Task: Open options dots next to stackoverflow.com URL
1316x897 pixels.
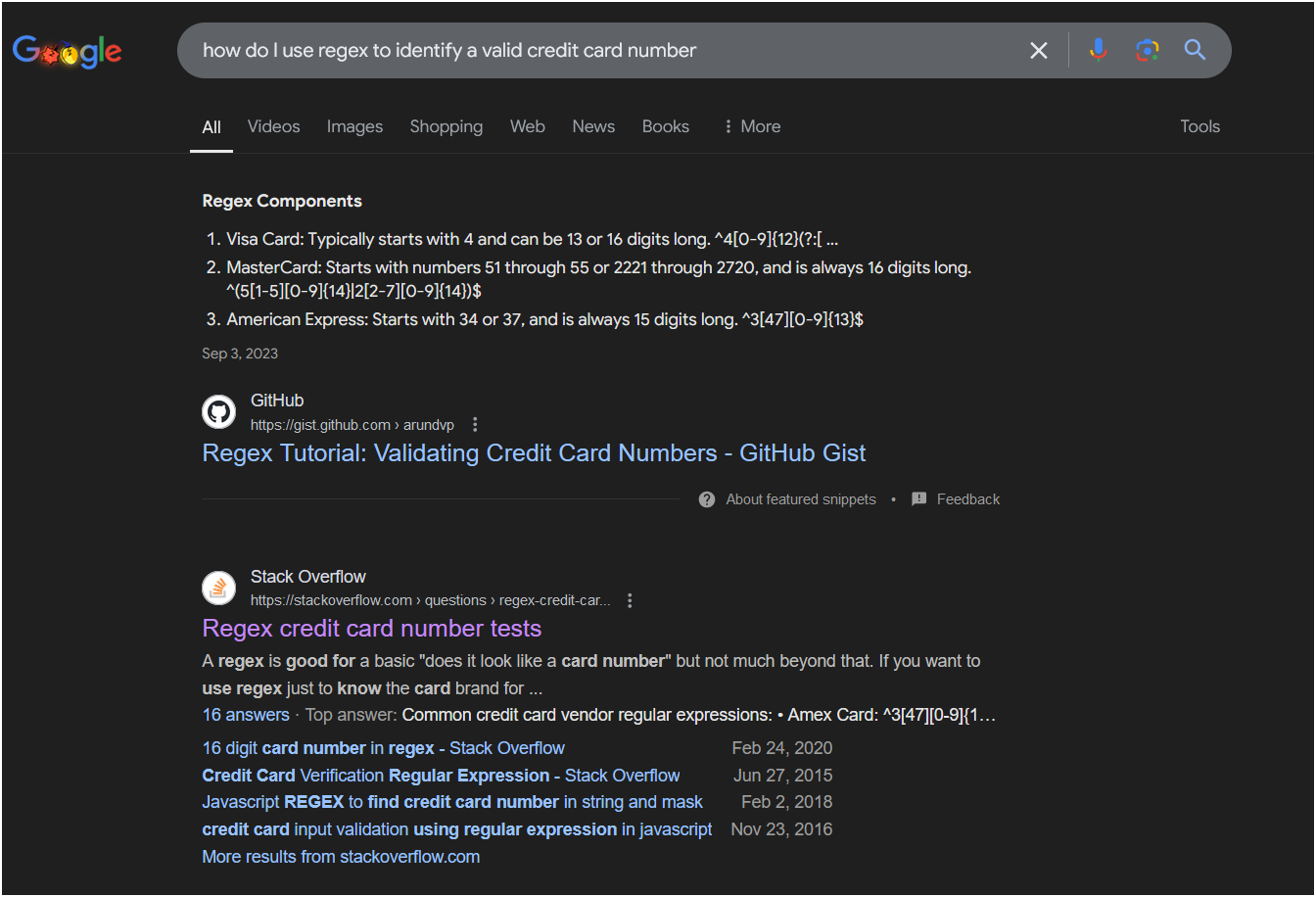Action: tap(630, 601)
